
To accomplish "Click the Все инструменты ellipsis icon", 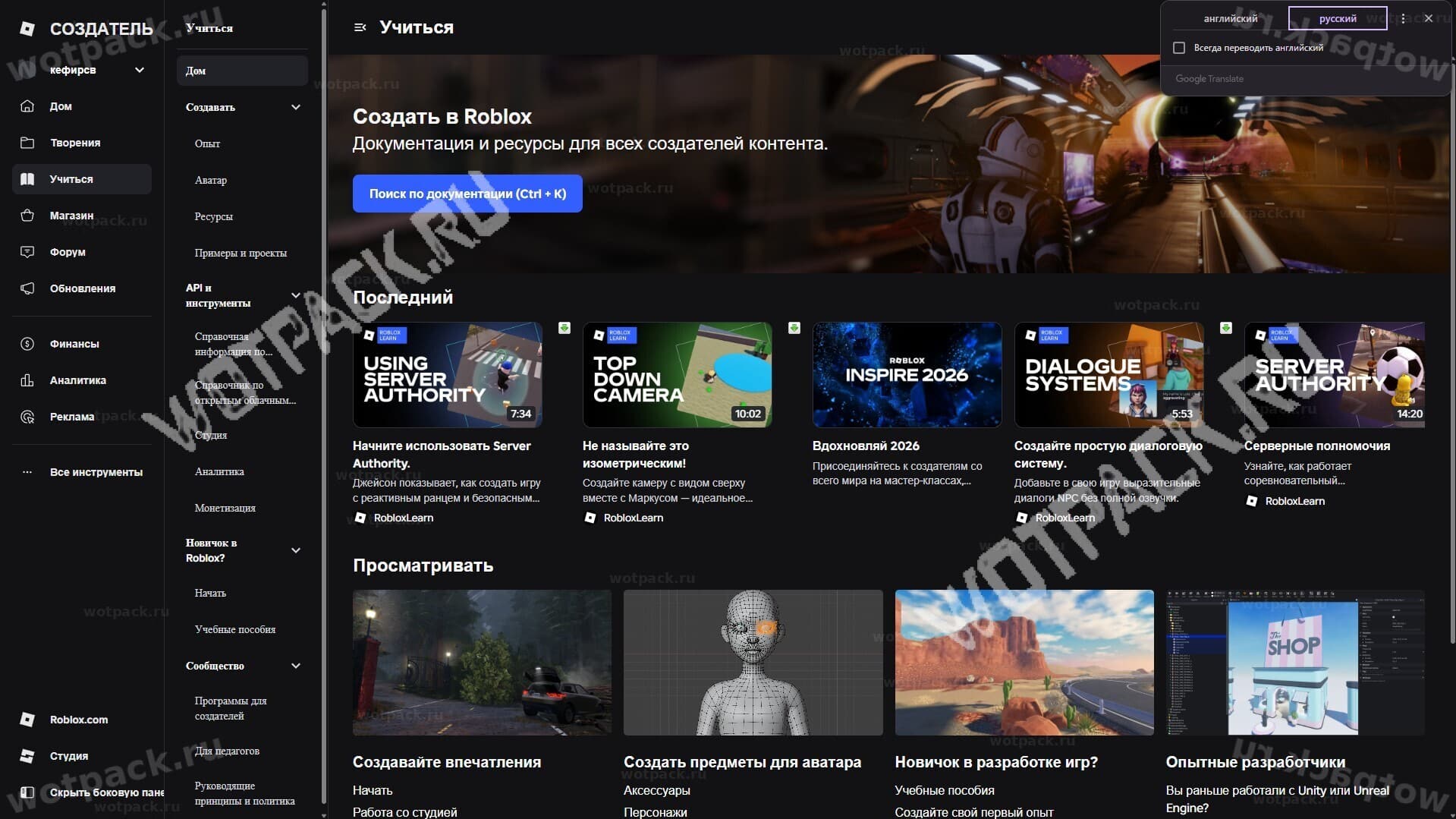I will pos(27,472).
